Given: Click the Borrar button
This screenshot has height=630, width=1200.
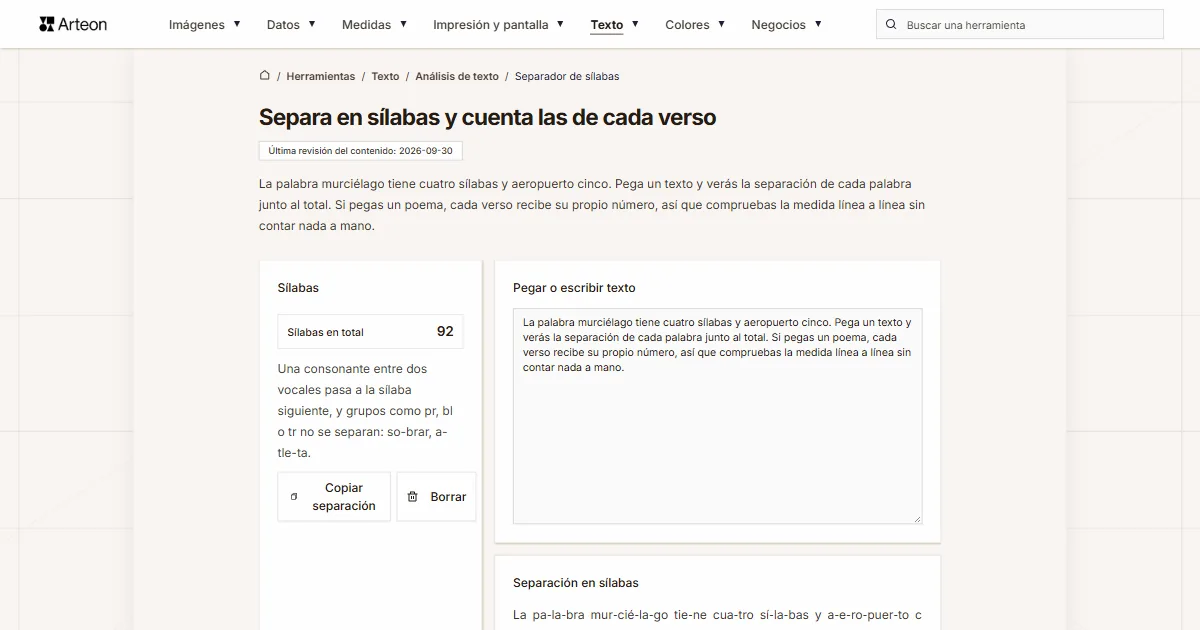Looking at the screenshot, I should coord(437,497).
